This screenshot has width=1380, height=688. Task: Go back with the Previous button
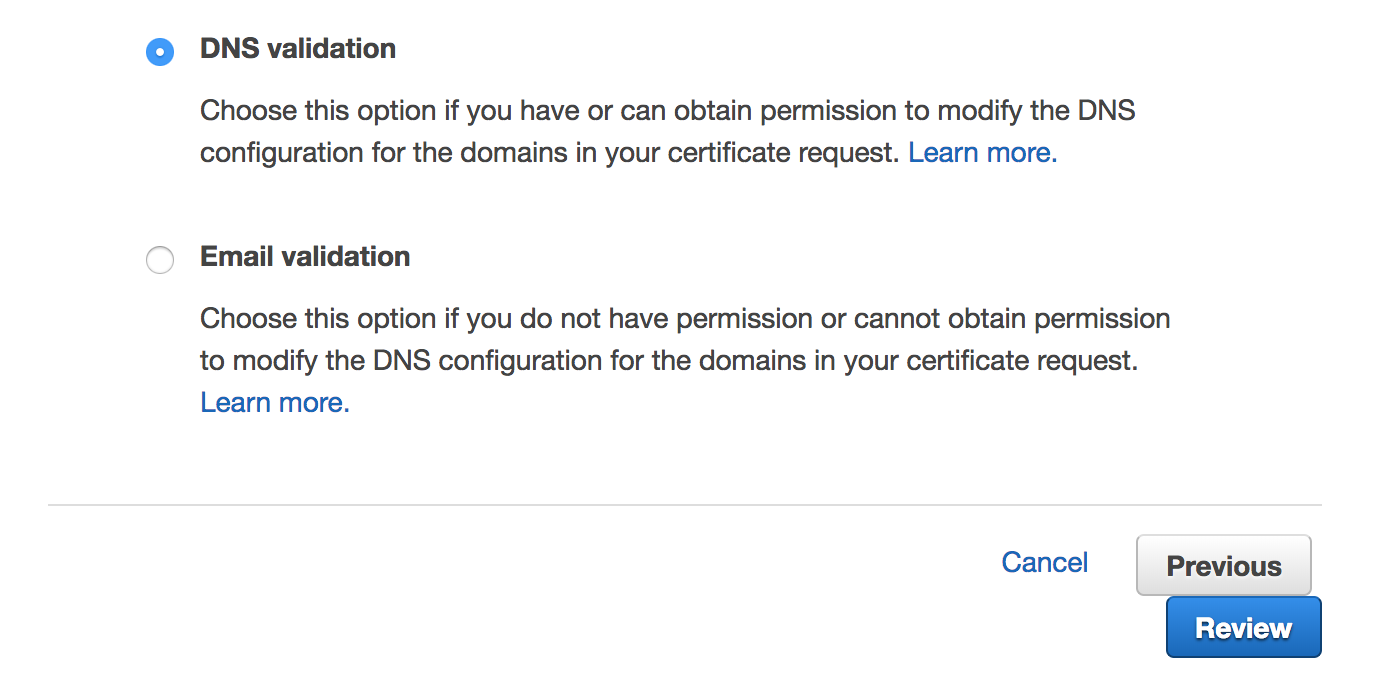pyautogui.click(x=1223, y=566)
